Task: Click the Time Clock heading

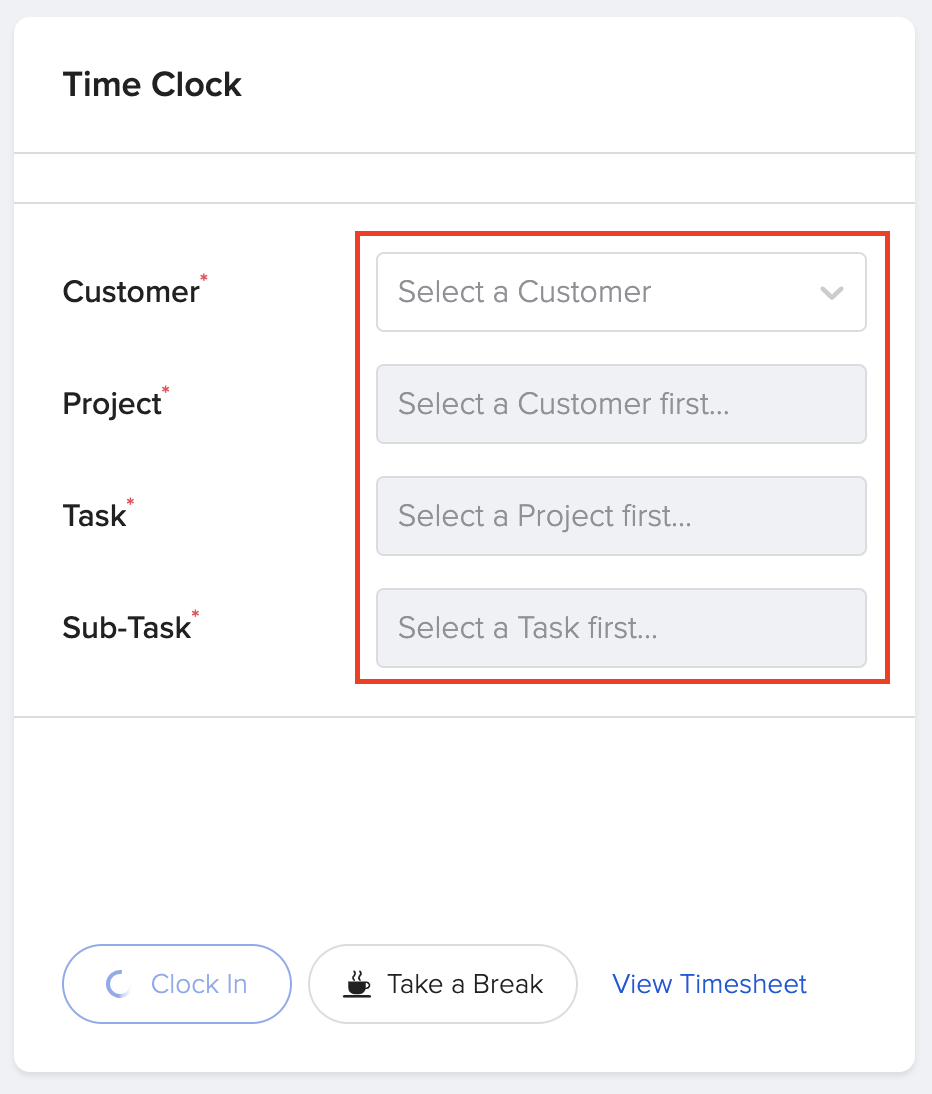Action: coord(152,85)
